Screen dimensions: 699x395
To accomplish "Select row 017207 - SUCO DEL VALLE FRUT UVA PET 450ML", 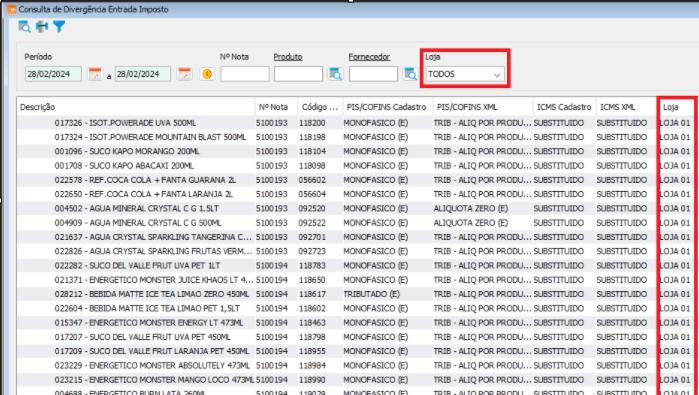I will [356, 337].
